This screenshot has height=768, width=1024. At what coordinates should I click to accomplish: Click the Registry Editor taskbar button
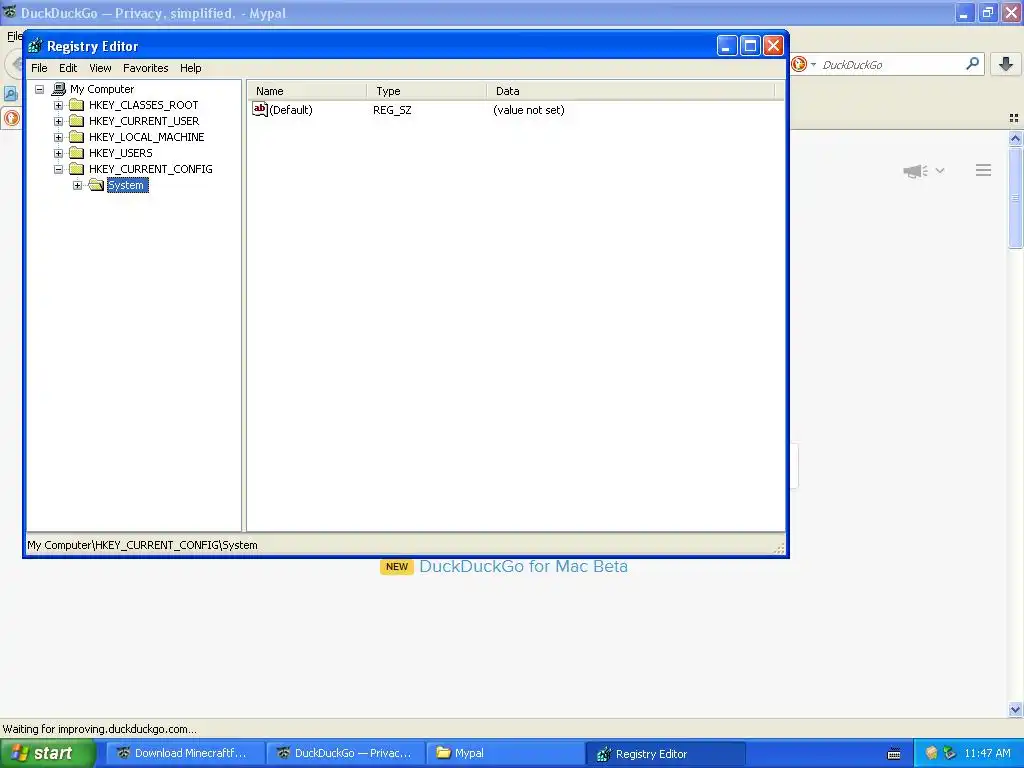[x=665, y=754]
